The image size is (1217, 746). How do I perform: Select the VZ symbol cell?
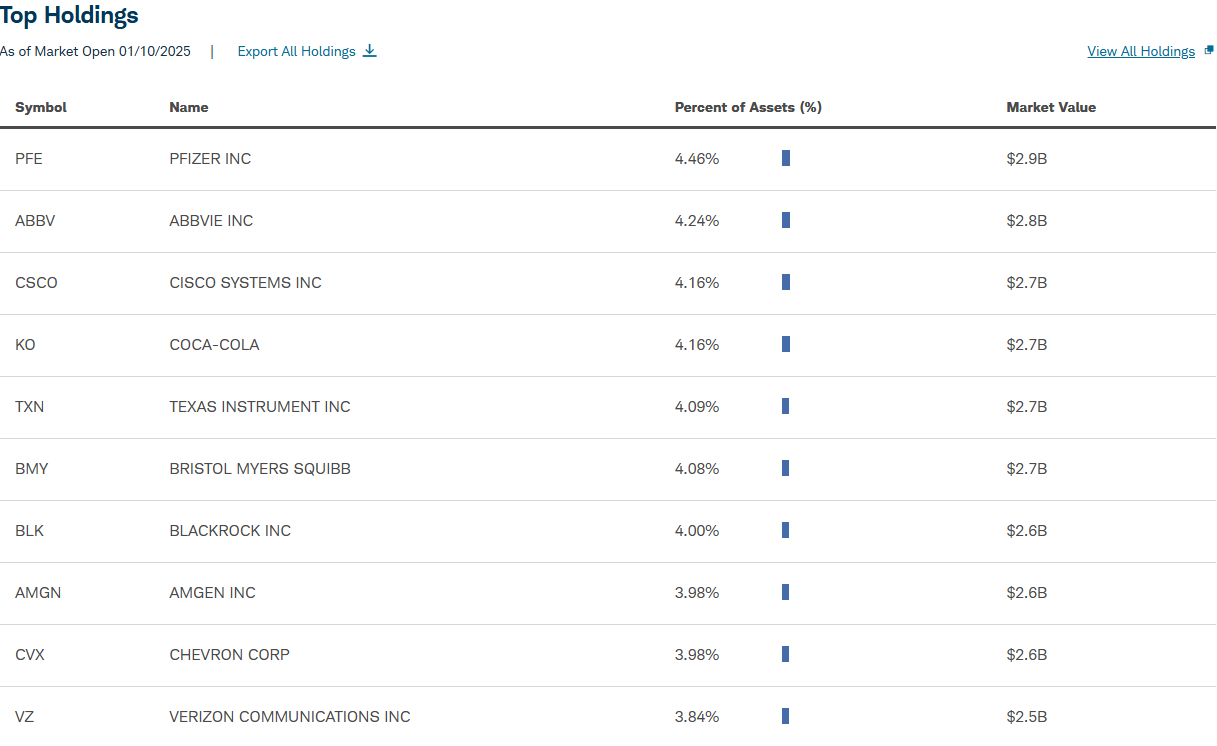(25, 716)
